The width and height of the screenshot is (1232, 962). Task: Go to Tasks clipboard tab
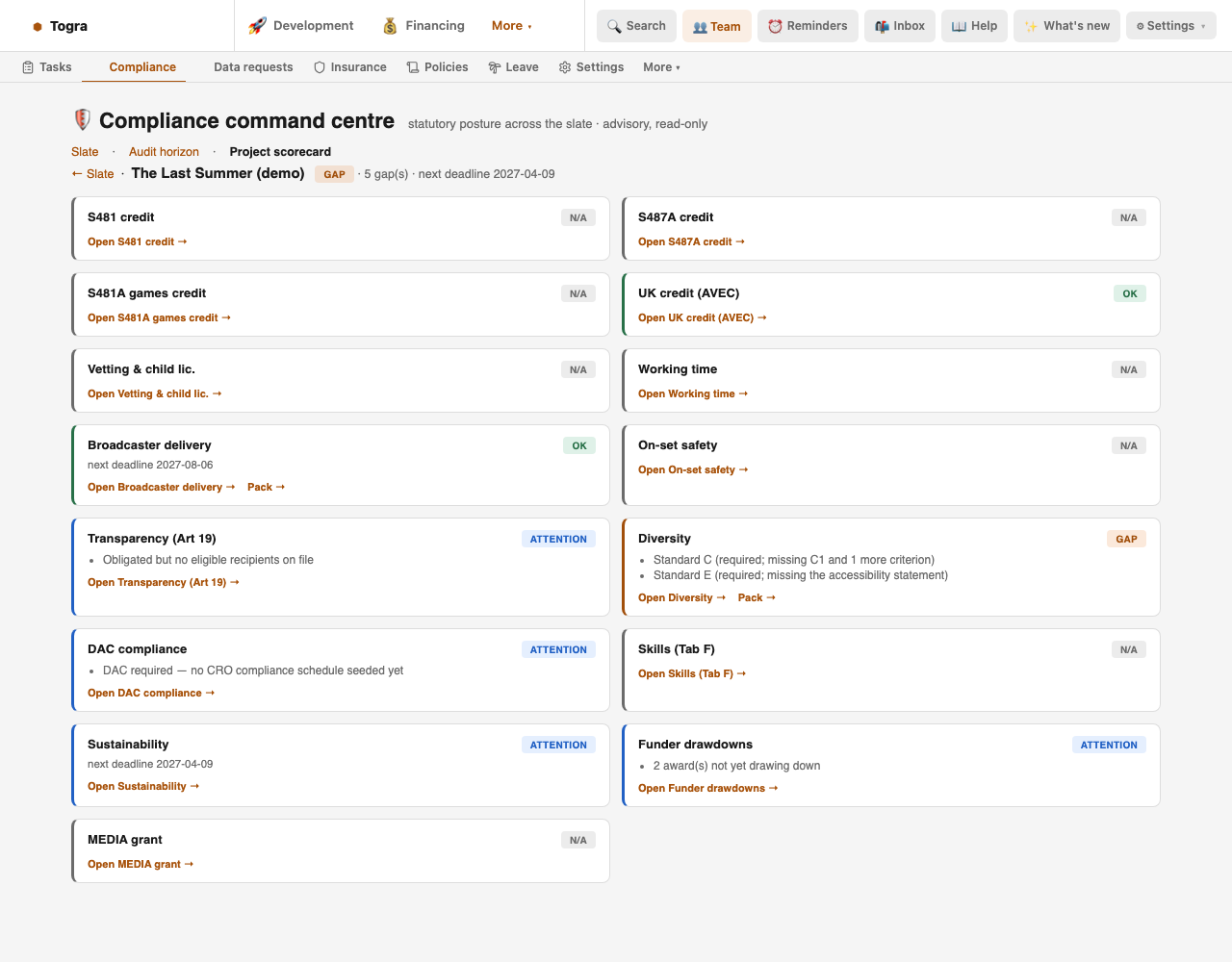pos(47,67)
